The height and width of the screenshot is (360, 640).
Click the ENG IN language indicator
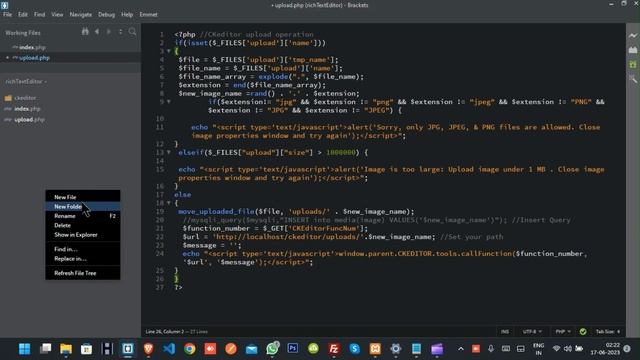[x=539, y=349]
